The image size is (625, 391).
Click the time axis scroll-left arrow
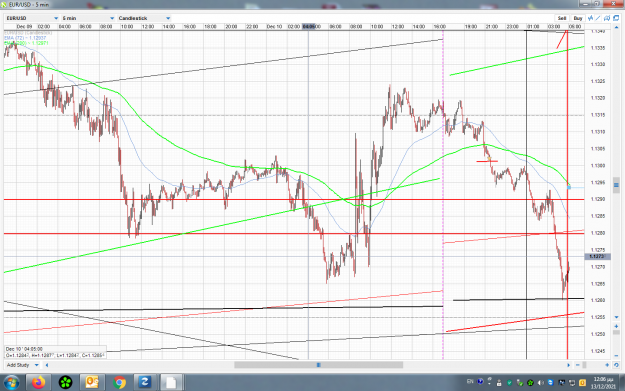[x=47, y=365]
